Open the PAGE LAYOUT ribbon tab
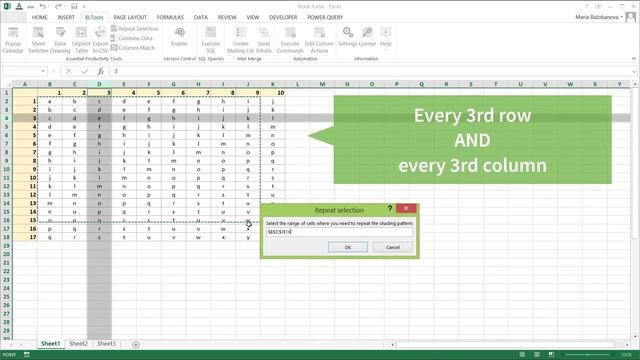 (130, 17)
